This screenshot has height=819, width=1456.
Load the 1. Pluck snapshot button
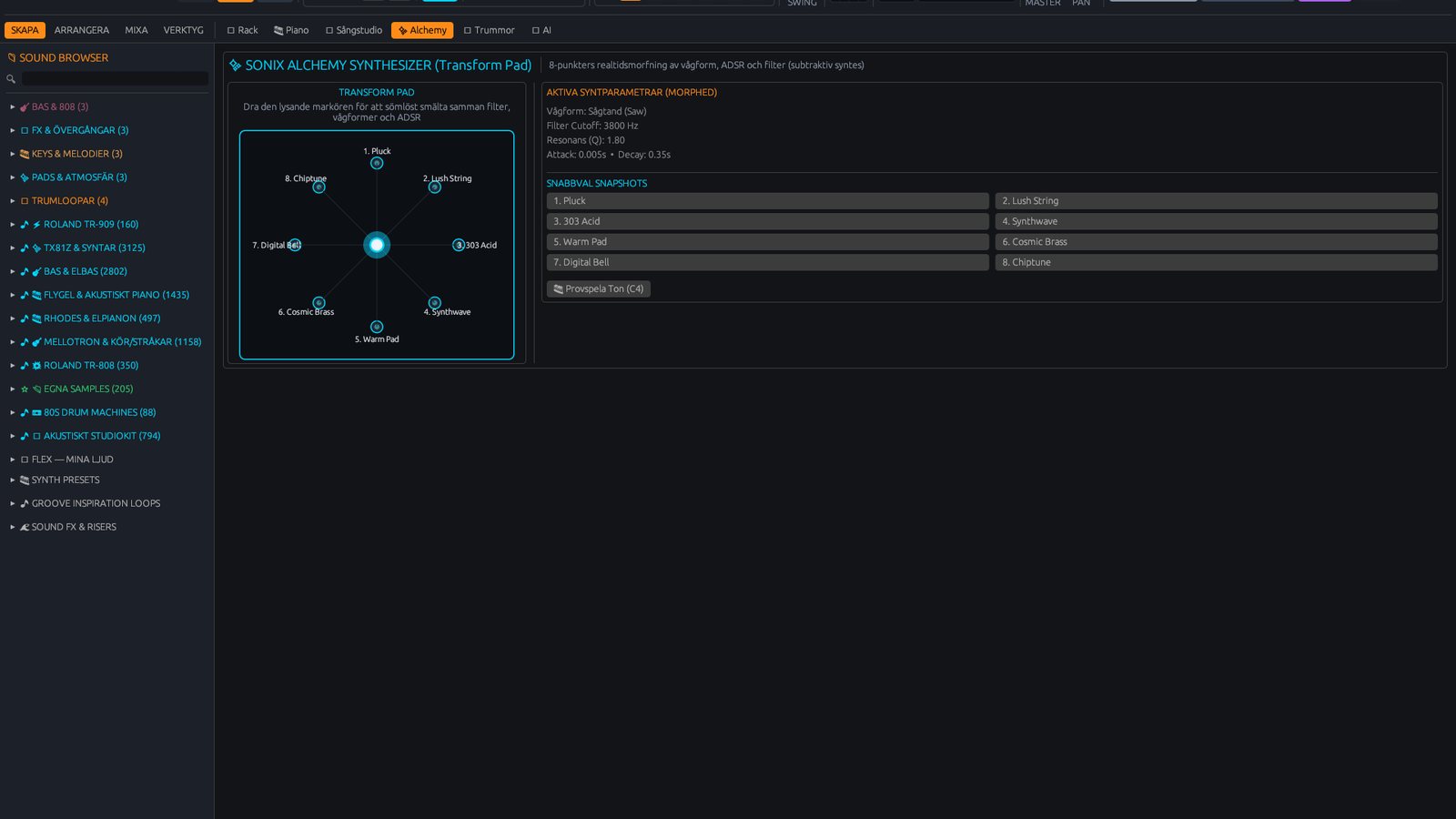[x=768, y=201]
